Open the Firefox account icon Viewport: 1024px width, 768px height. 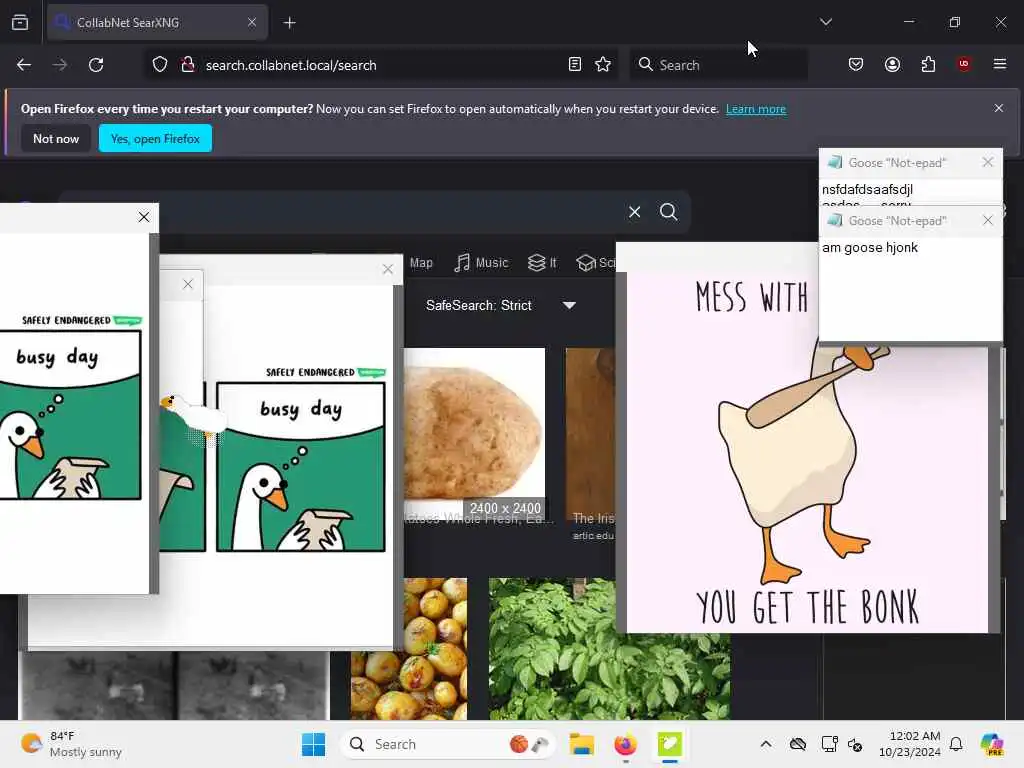pyautogui.click(x=892, y=64)
